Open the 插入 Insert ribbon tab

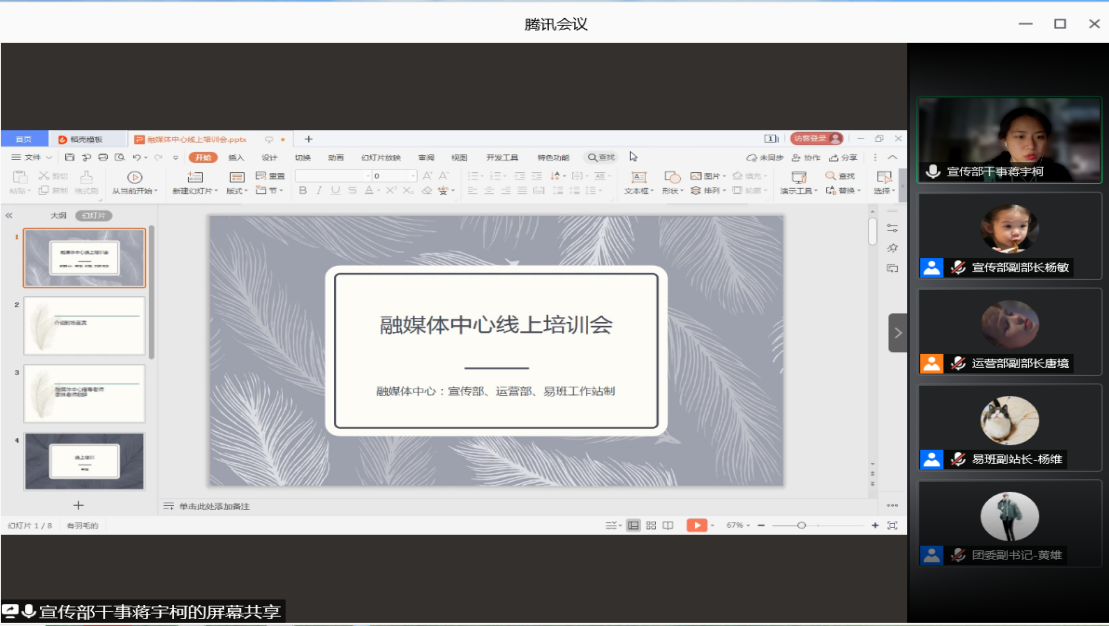(x=236, y=157)
